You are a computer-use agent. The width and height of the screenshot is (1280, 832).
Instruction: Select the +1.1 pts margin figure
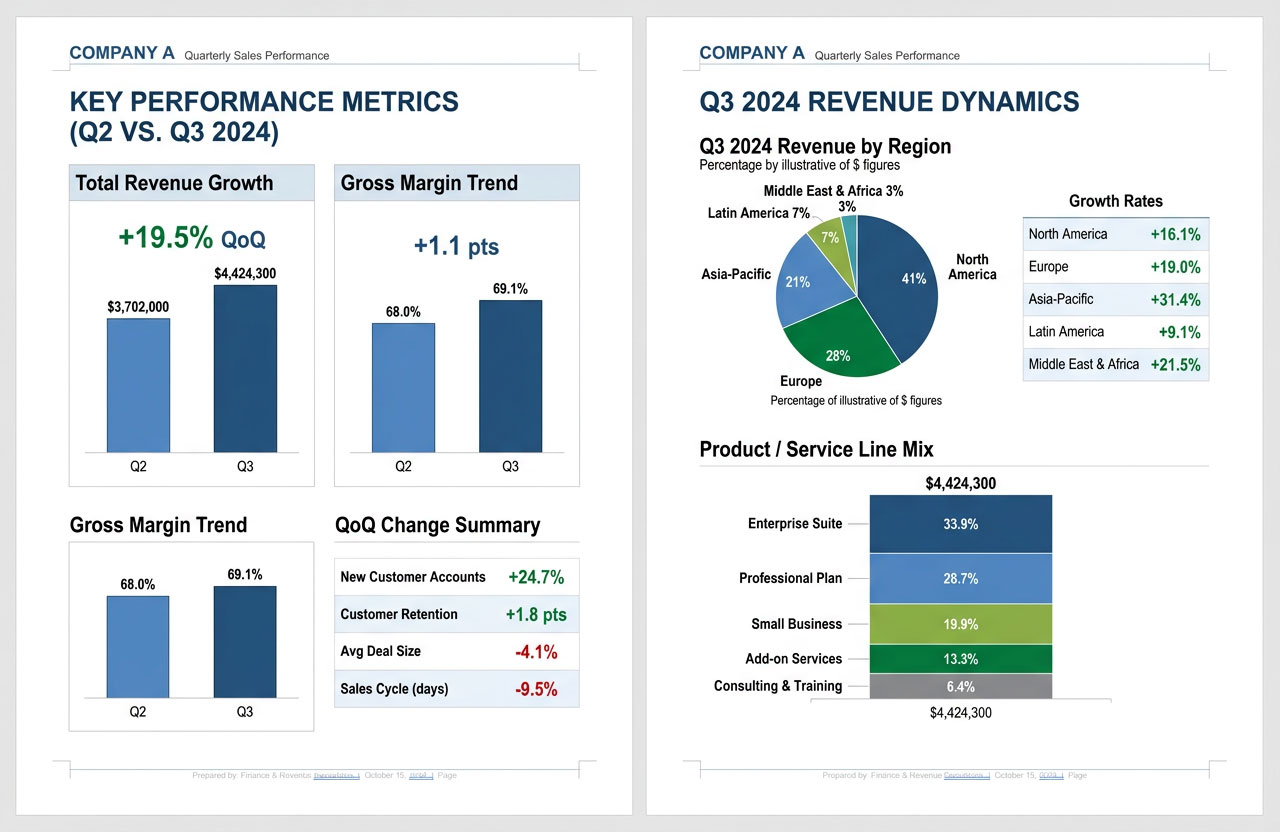click(456, 246)
